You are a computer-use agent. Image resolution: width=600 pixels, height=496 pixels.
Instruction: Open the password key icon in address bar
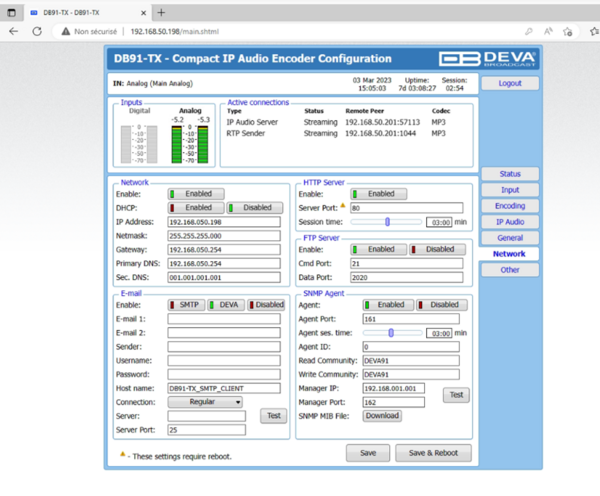528,31
